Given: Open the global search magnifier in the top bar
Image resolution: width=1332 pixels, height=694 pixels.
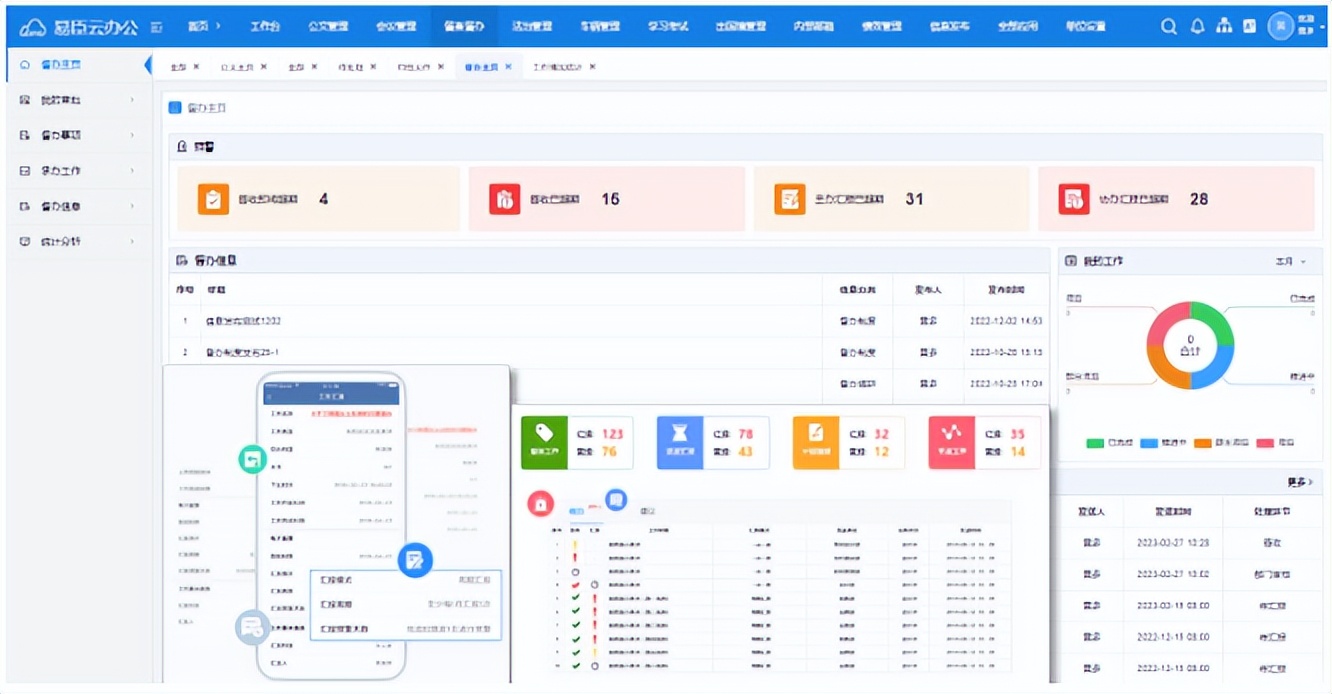Looking at the screenshot, I should 1168,26.
